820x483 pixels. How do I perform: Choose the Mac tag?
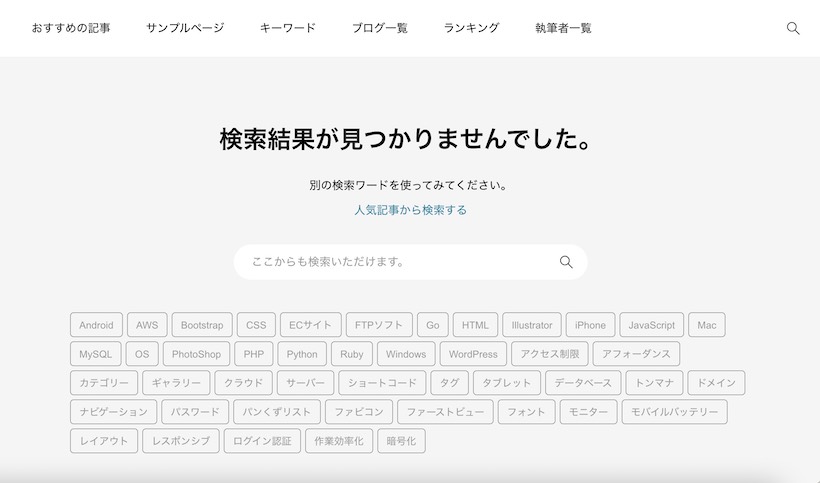click(707, 325)
